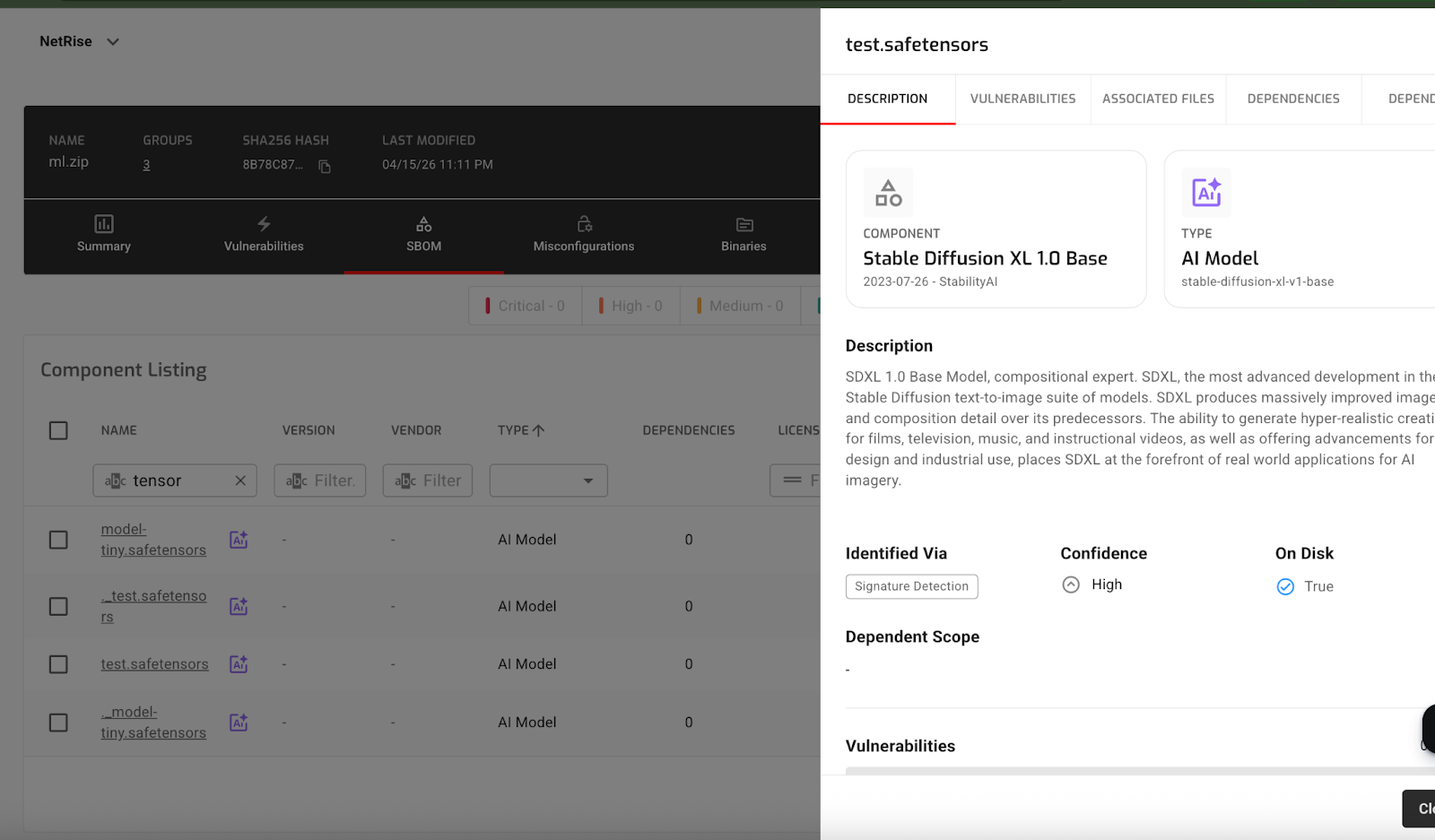This screenshot has width=1435, height=840.
Task: Check the model-tiny.safetensors row checkbox
Action: (58, 540)
